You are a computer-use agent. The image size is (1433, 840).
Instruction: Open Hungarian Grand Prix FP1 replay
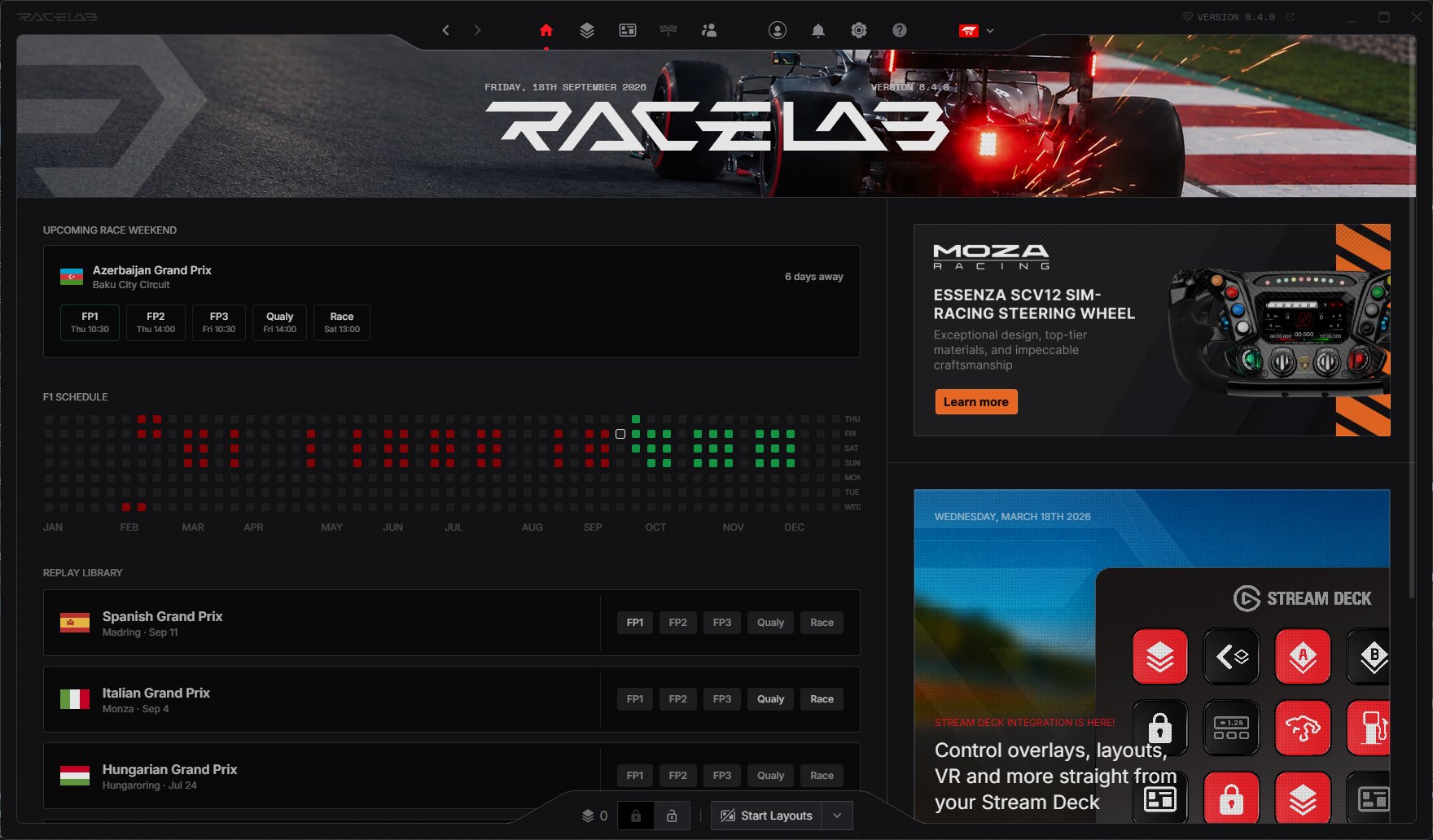click(635, 776)
